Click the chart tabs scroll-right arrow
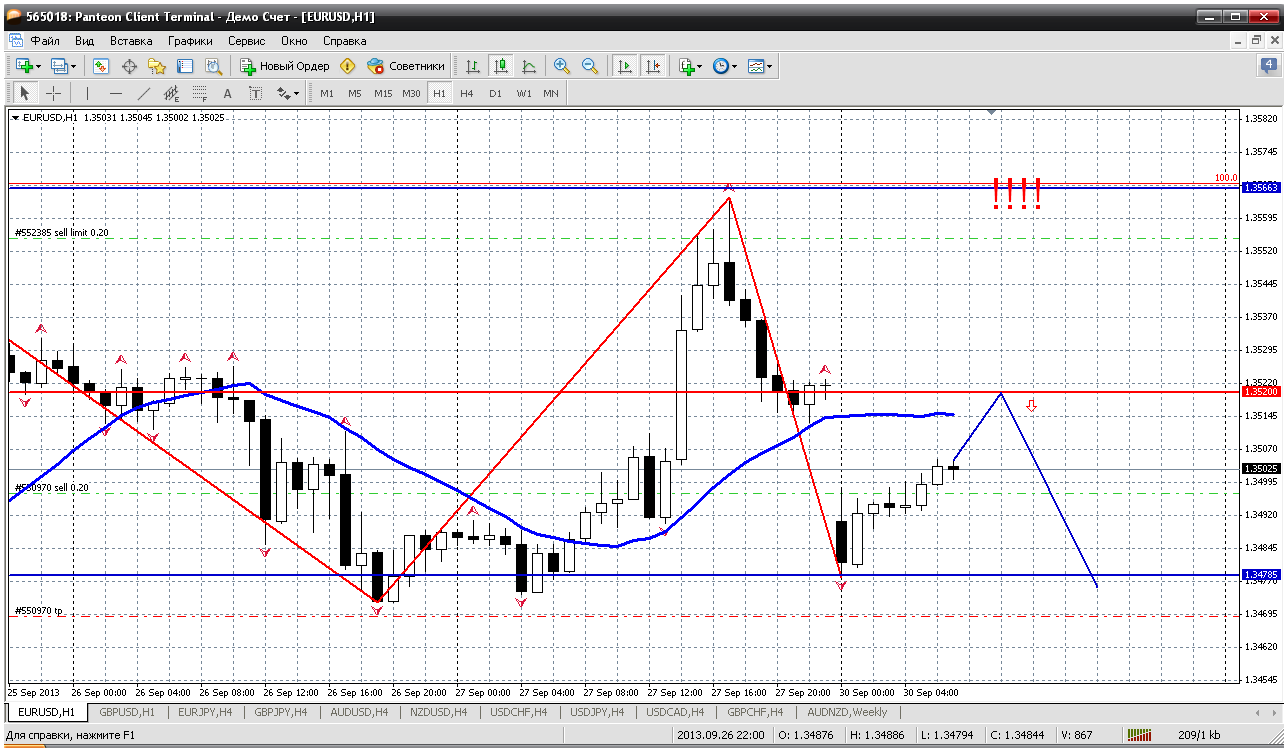 (x=1277, y=712)
